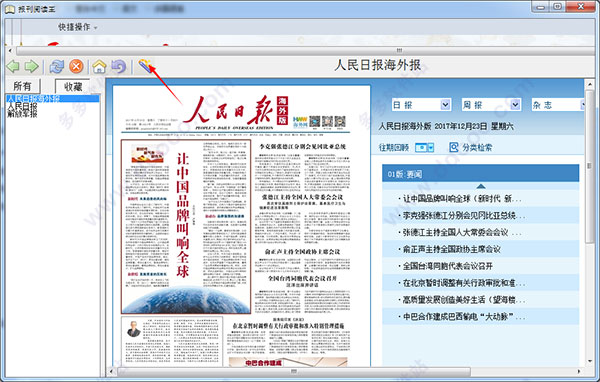Click the green forward arrow icon
This screenshot has width=600, height=382.
(x=32, y=67)
